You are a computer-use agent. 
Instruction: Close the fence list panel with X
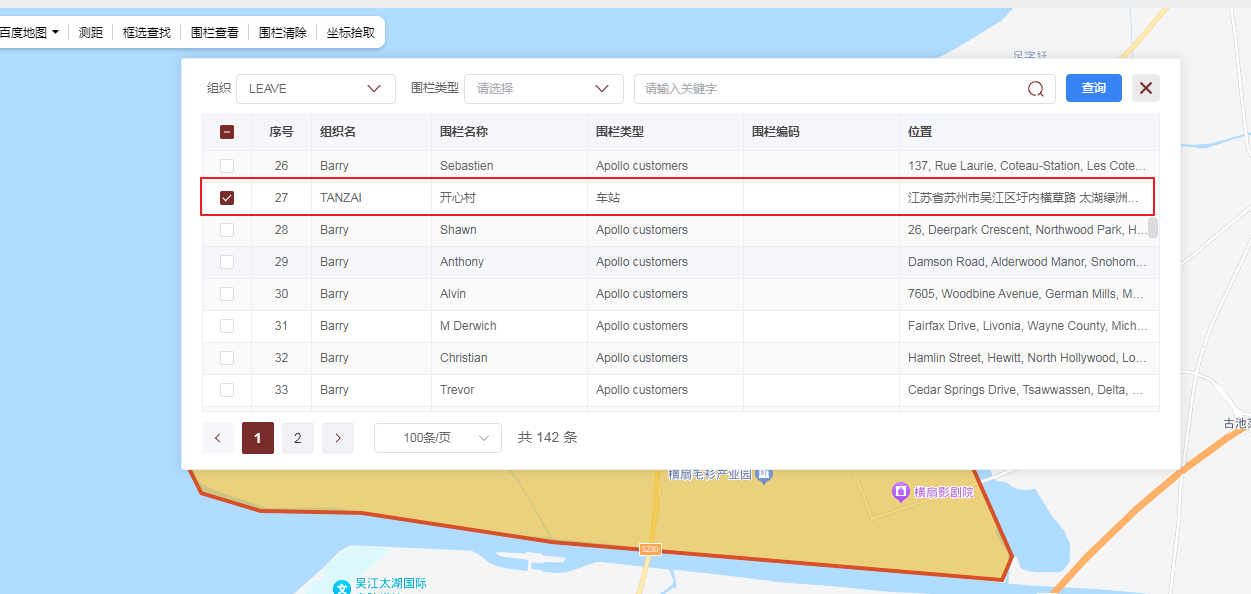(x=1145, y=88)
